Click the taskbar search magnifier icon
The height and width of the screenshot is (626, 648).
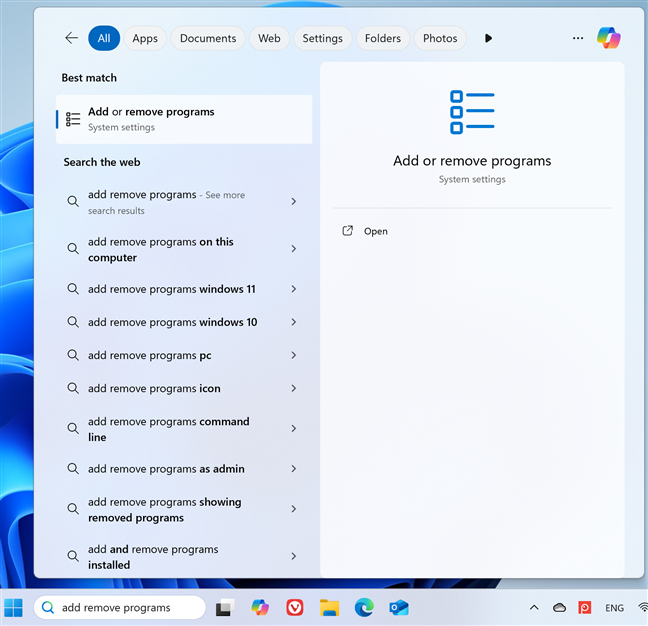pos(48,607)
